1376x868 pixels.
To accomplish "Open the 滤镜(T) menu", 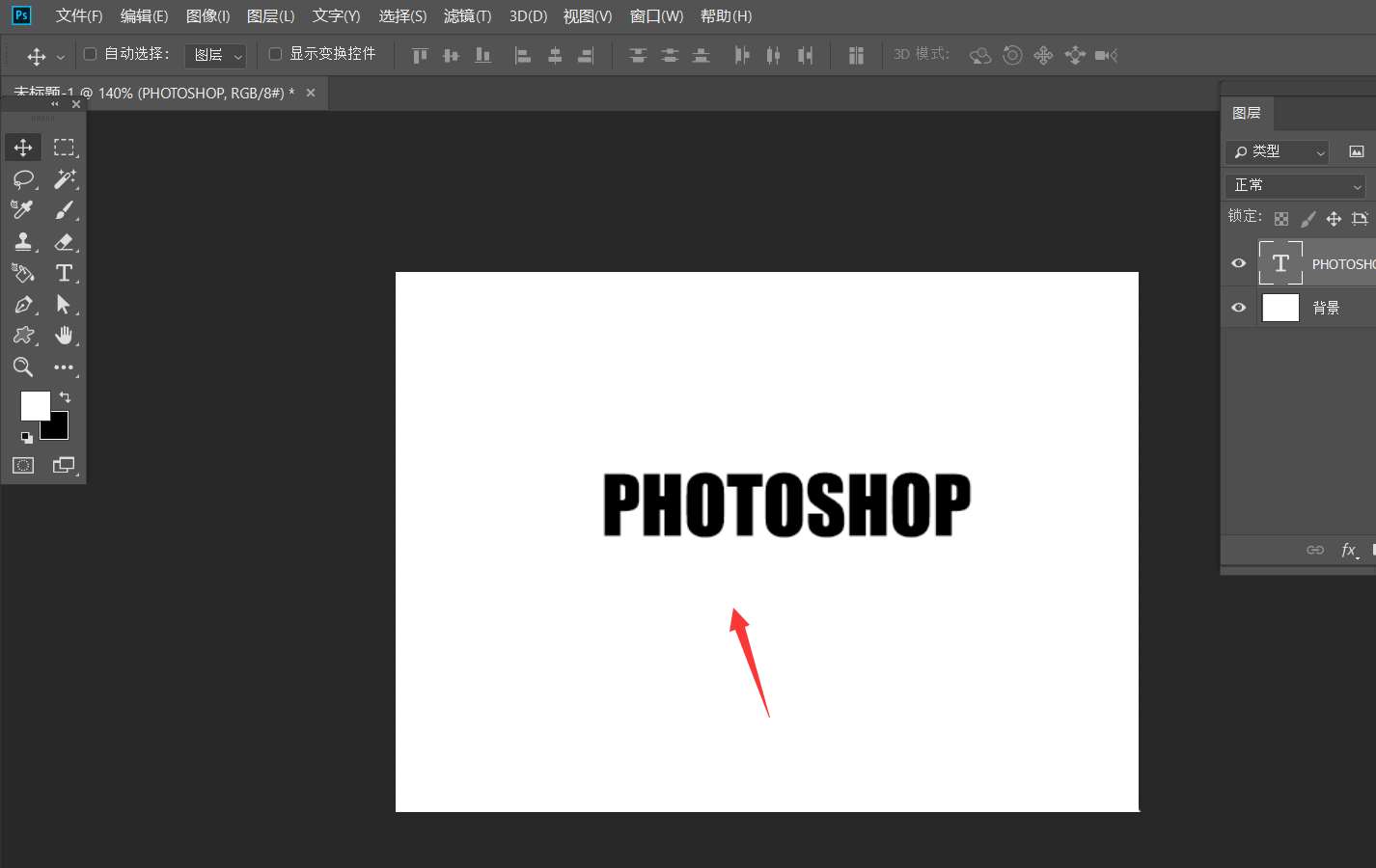I will click(x=467, y=16).
